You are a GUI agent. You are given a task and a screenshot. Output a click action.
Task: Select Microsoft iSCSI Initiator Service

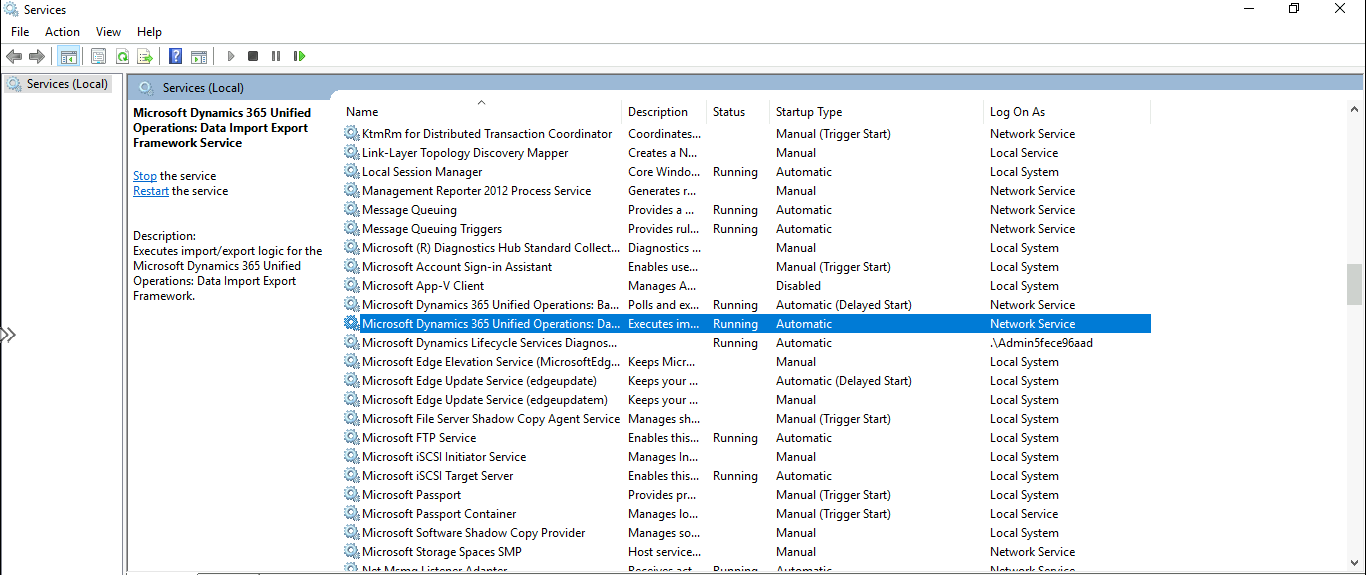(444, 457)
